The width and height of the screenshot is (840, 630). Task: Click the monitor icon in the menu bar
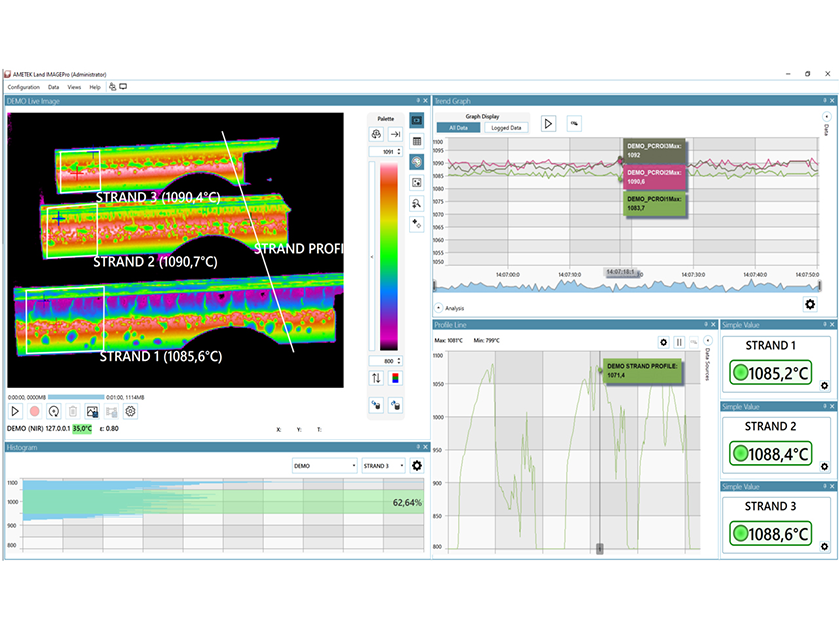pyautogui.click(x=123, y=86)
